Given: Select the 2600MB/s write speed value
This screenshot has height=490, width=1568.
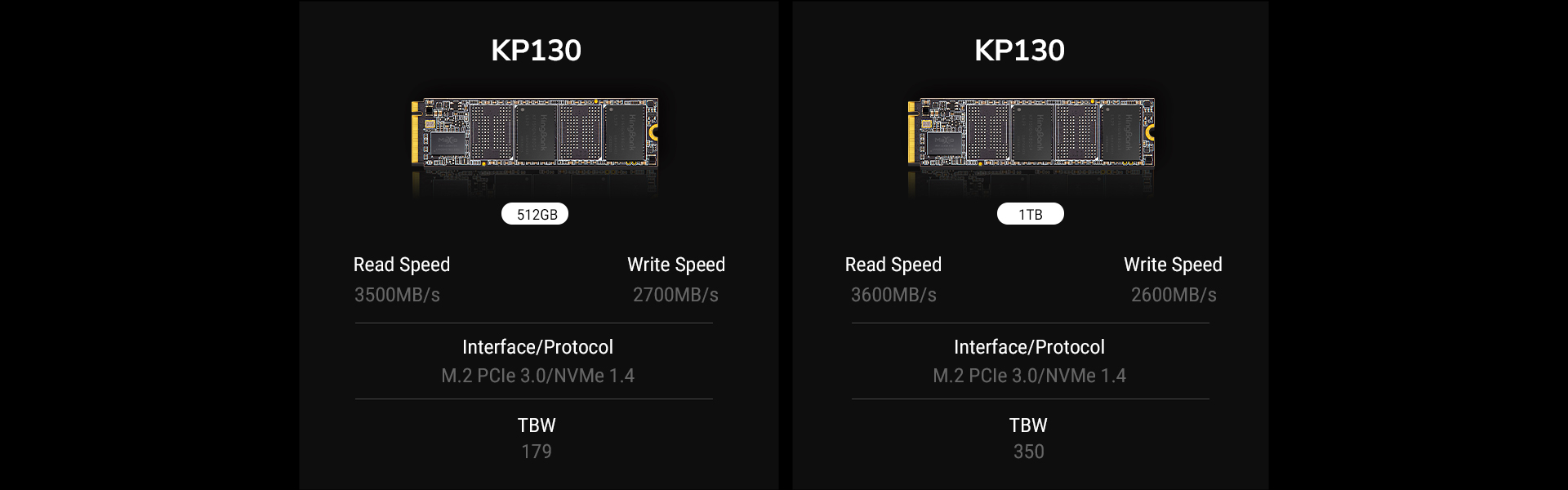Looking at the screenshot, I should pyautogui.click(x=1174, y=295).
